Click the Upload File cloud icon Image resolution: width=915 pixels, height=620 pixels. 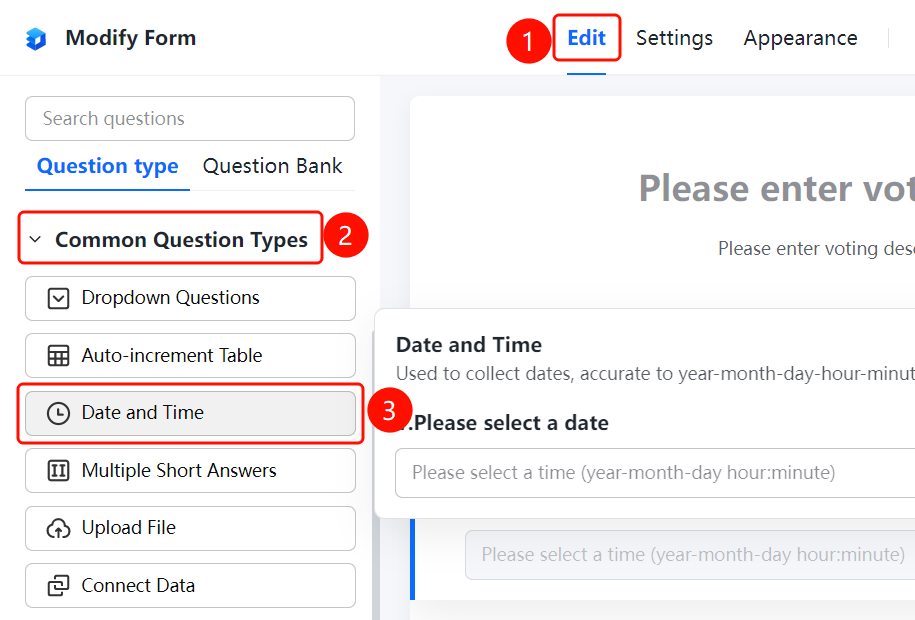tap(58, 528)
